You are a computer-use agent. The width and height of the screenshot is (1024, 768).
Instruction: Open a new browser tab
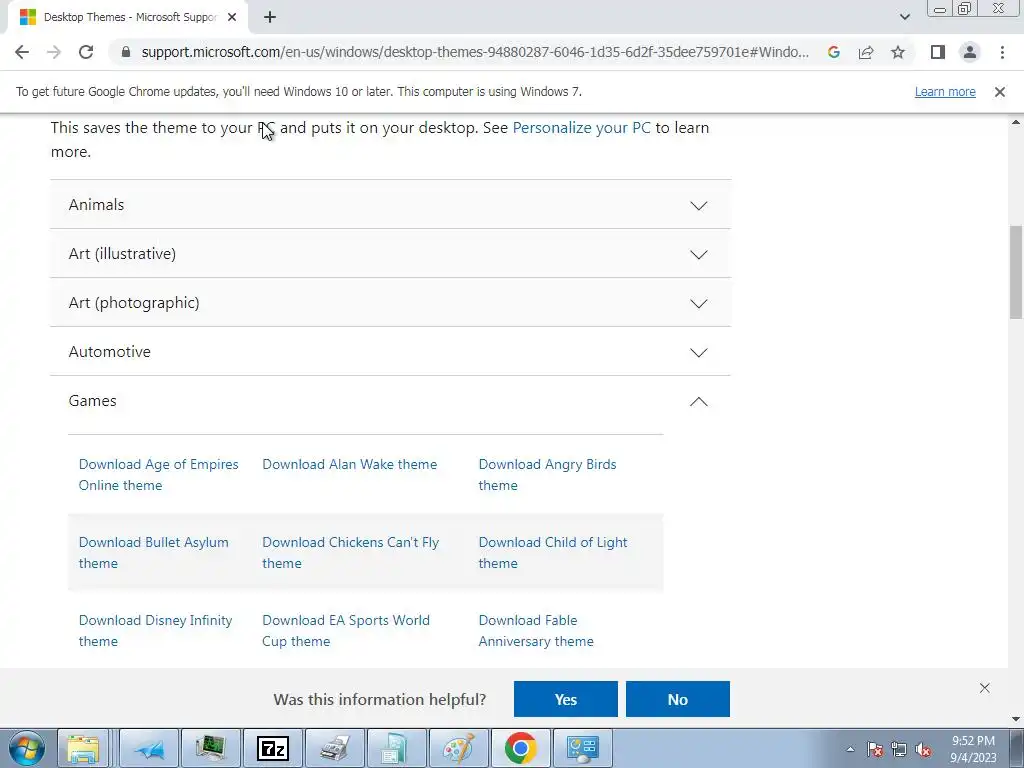tap(270, 18)
